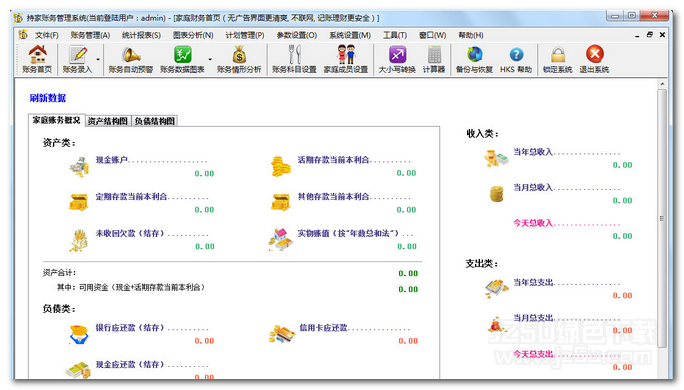Open the 统计报表(S) menu
This screenshot has height=390, width=684.
click(x=141, y=35)
